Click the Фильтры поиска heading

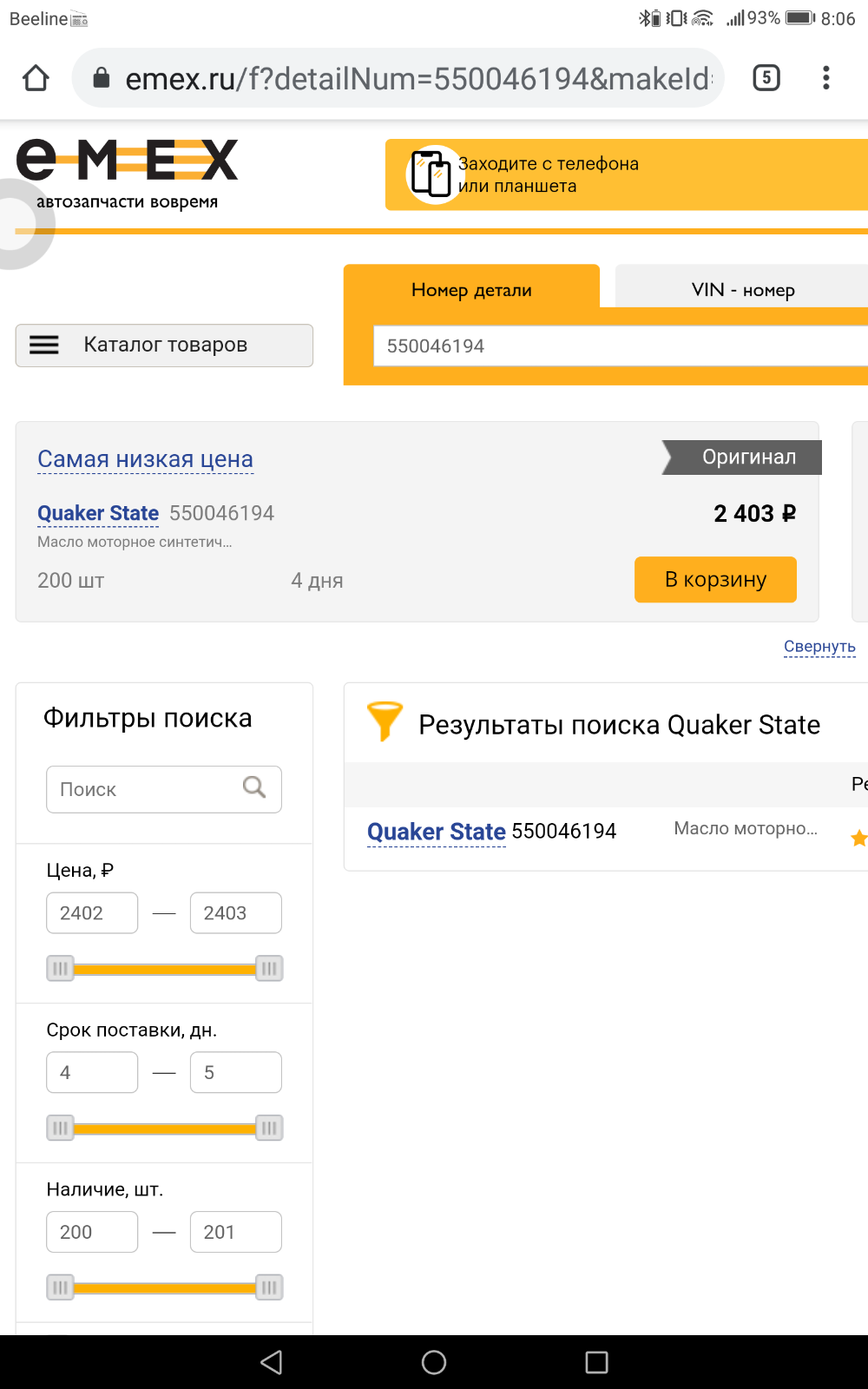click(x=148, y=718)
